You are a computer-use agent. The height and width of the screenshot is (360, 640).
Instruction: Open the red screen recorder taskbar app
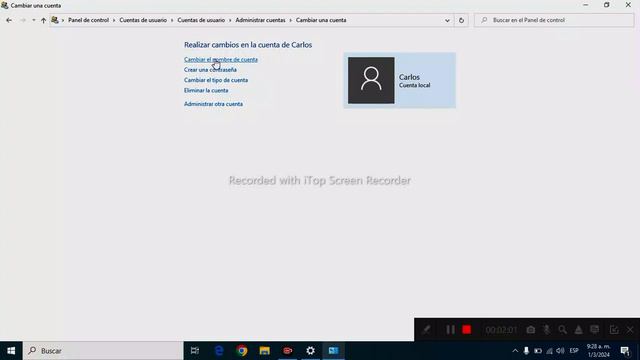point(287,351)
